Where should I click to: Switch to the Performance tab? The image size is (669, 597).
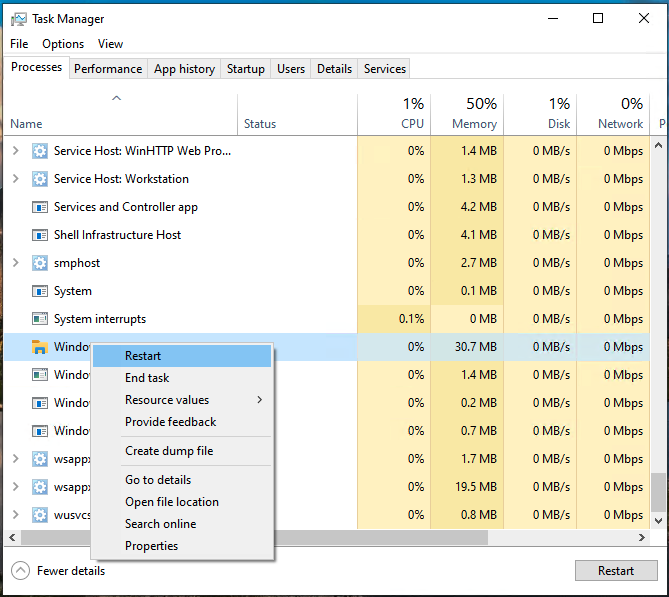coord(108,69)
